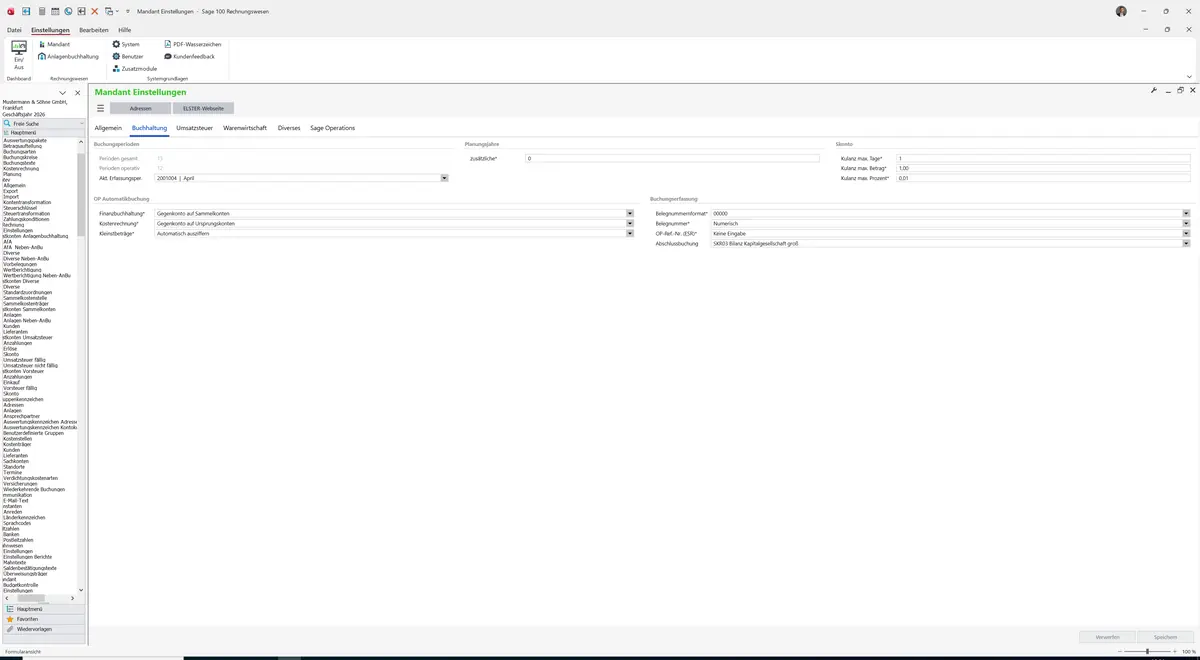Click the Speichern button
This screenshot has width=1200, height=660.
coord(1165,636)
